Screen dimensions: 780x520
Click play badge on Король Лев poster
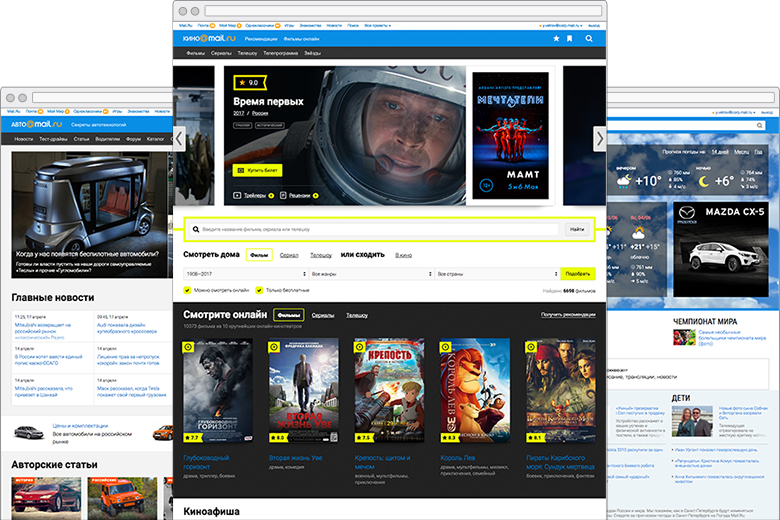[446, 347]
